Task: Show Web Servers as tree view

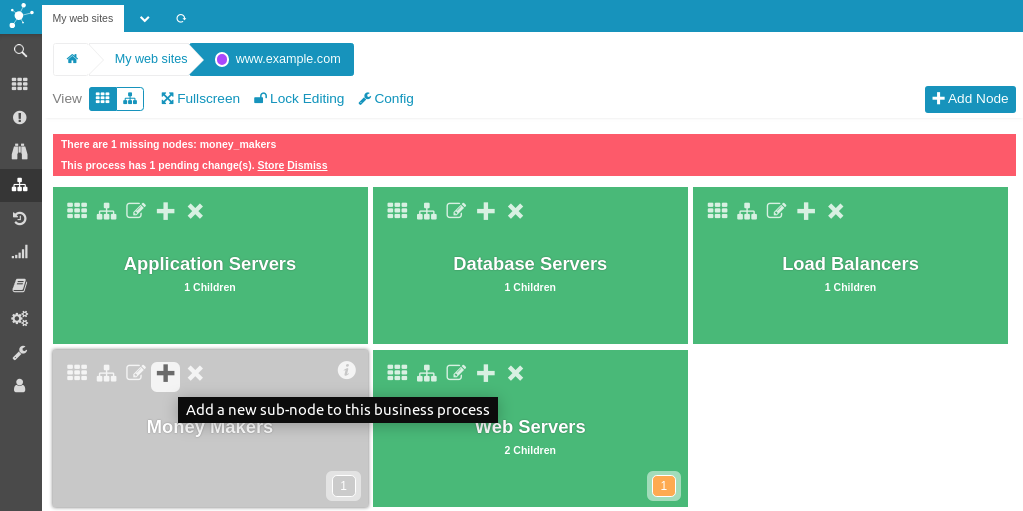Action: tap(427, 373)
